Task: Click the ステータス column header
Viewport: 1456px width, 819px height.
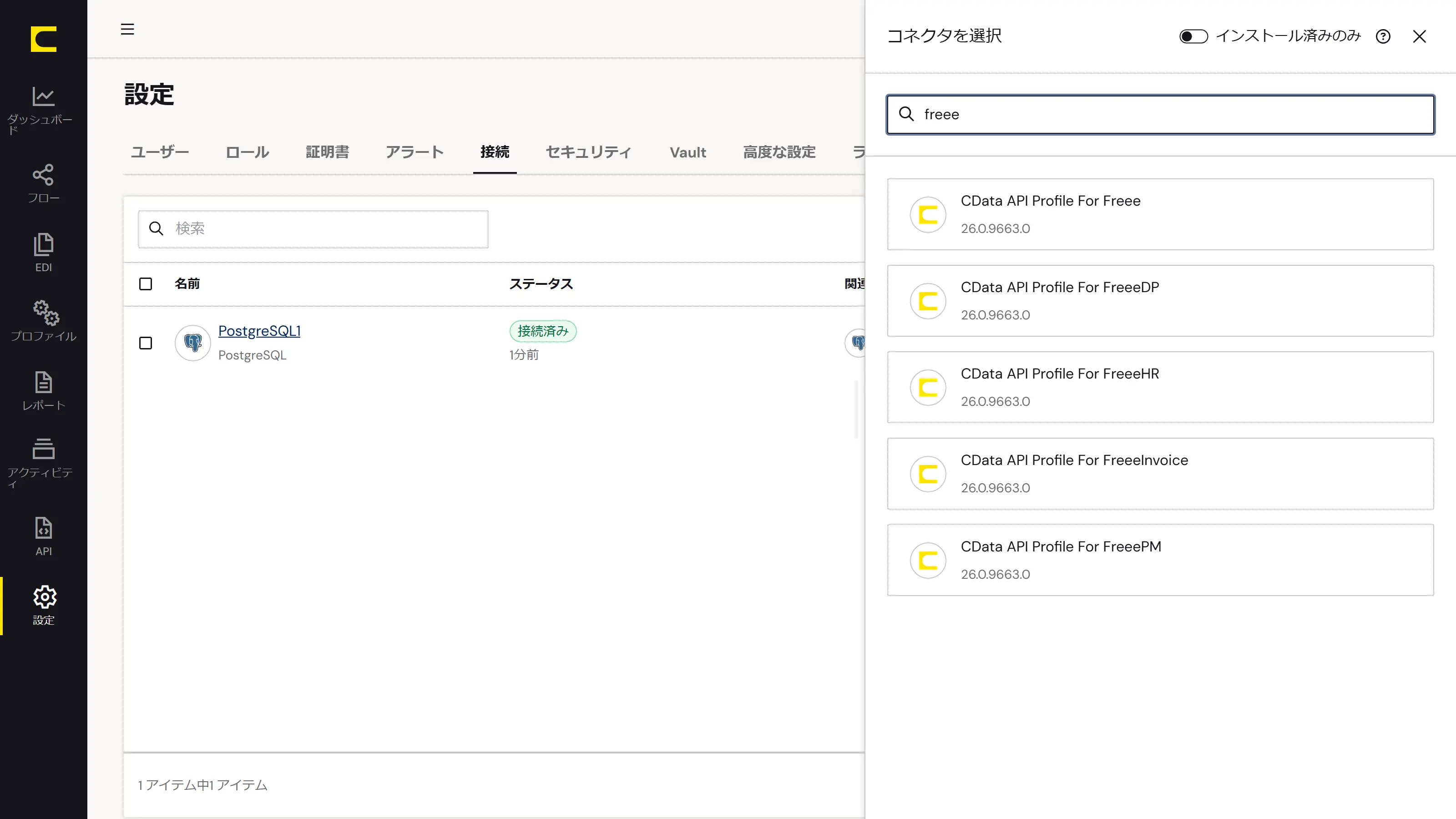Action: [x=541, y=284]
